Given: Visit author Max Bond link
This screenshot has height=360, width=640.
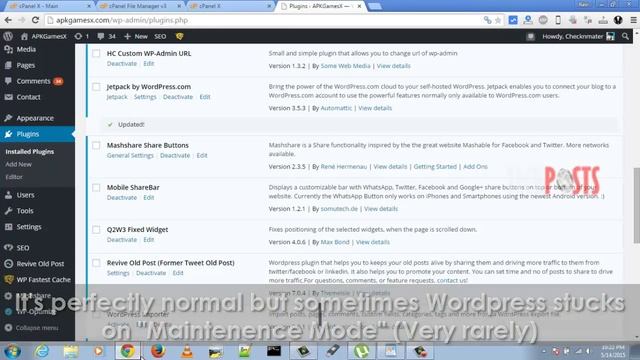Looking at the screenshot, I should click(x=335, y=242).
